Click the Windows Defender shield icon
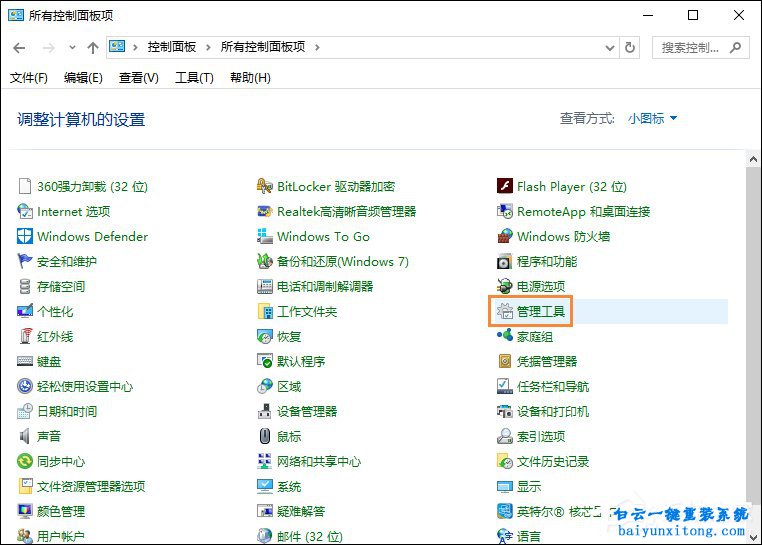This screenshot has width=762, height=545. pos(25,237)
